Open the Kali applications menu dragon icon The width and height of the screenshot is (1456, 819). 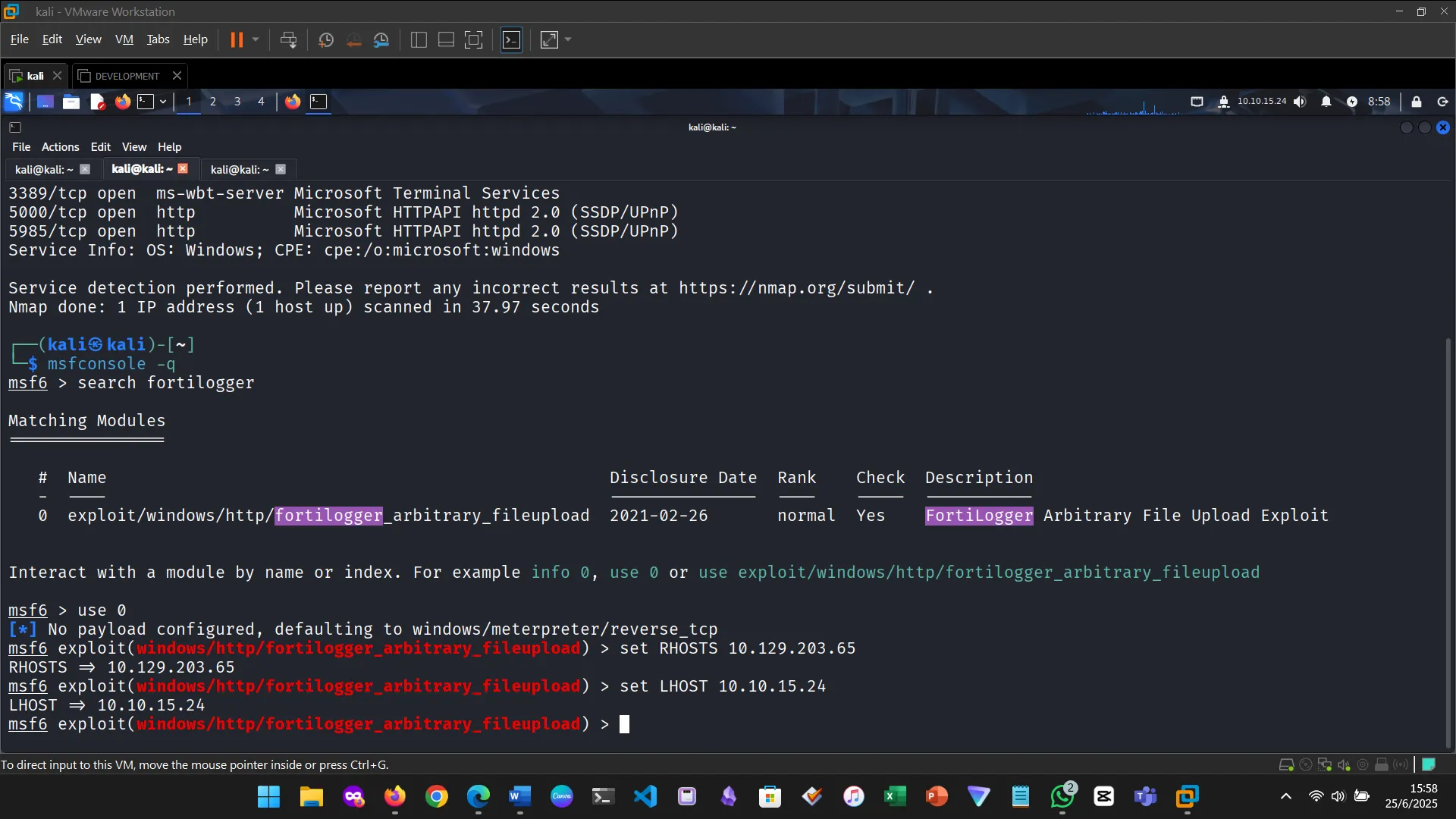click(13, 101)
